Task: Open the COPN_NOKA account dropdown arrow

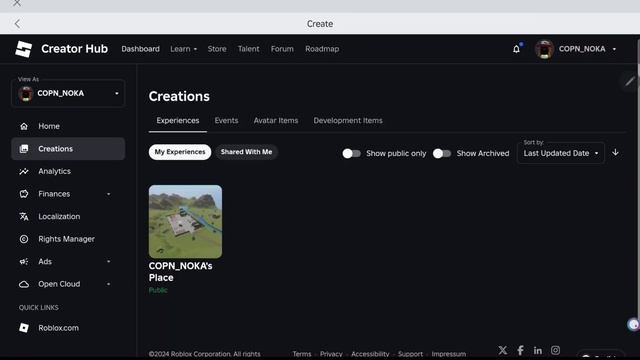Action: [x=614, y=49]
